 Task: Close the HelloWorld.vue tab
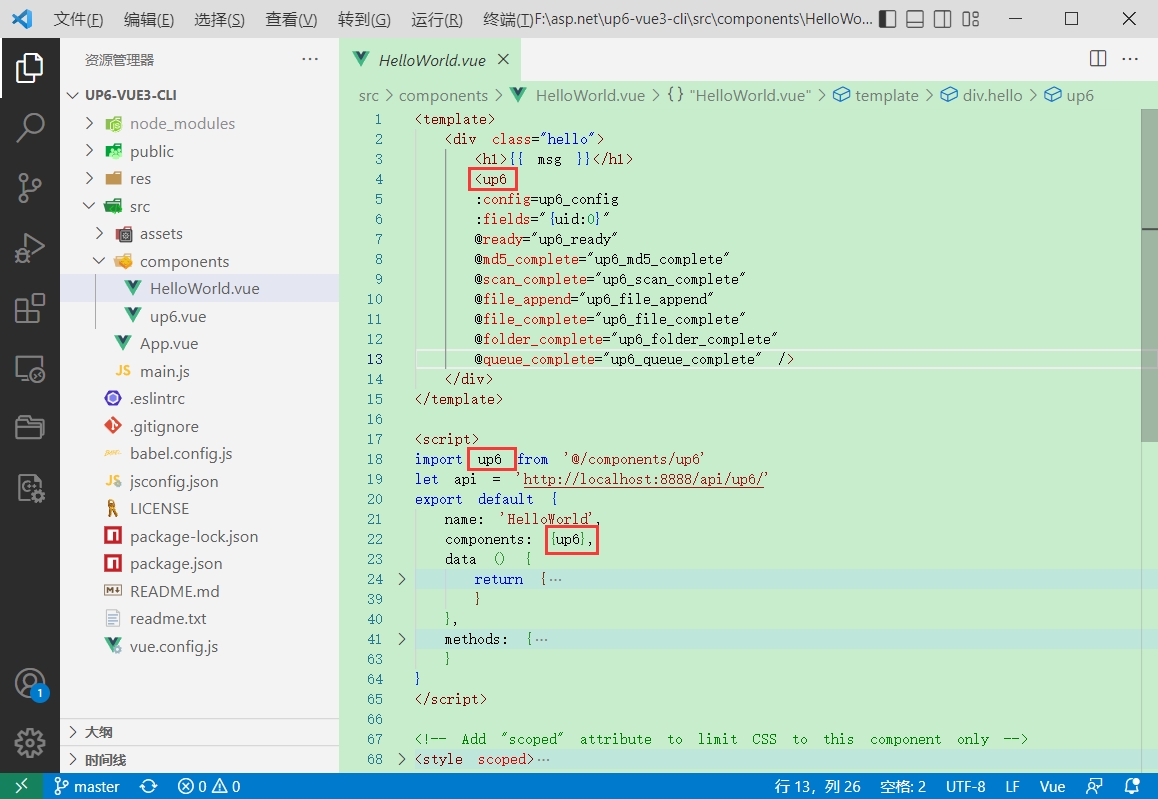click(x=504, y=59)
